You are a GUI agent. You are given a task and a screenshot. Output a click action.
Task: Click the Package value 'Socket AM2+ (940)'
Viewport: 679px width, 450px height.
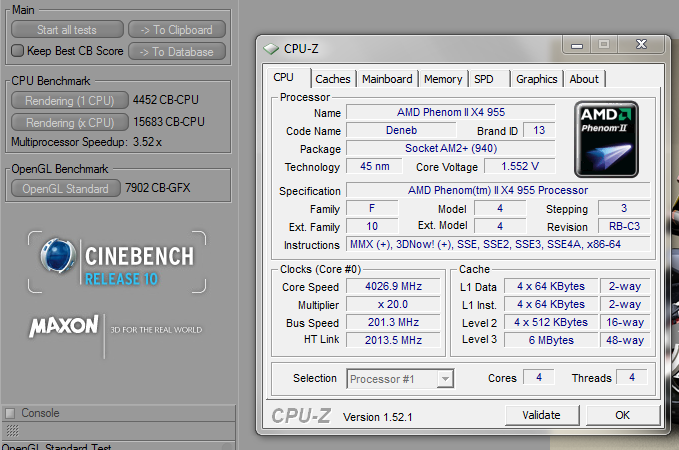coord(451,148)
